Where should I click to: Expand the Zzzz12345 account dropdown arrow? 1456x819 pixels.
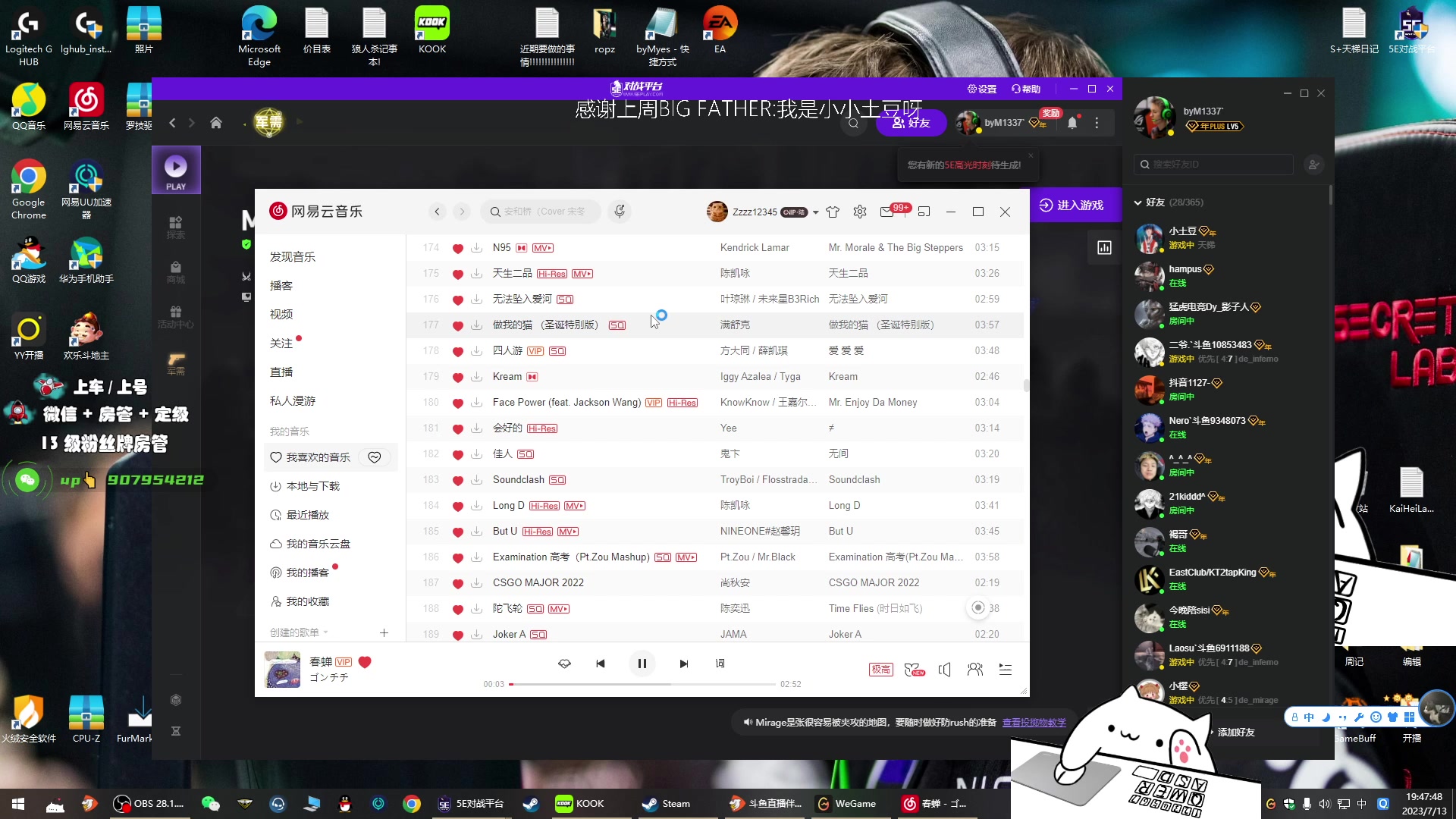coord(816,212)
